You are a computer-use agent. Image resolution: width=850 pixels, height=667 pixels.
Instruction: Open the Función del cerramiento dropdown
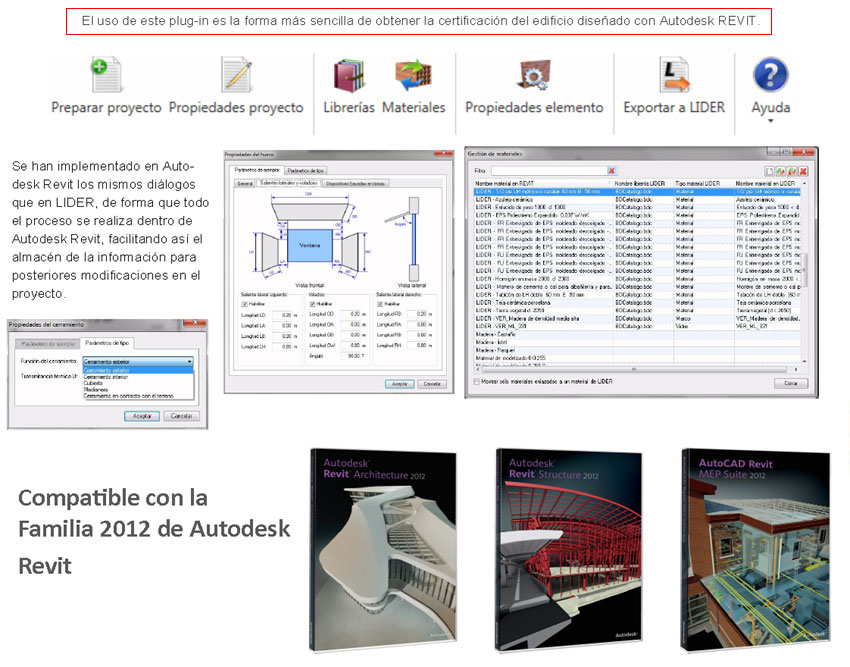coord(138,361)
